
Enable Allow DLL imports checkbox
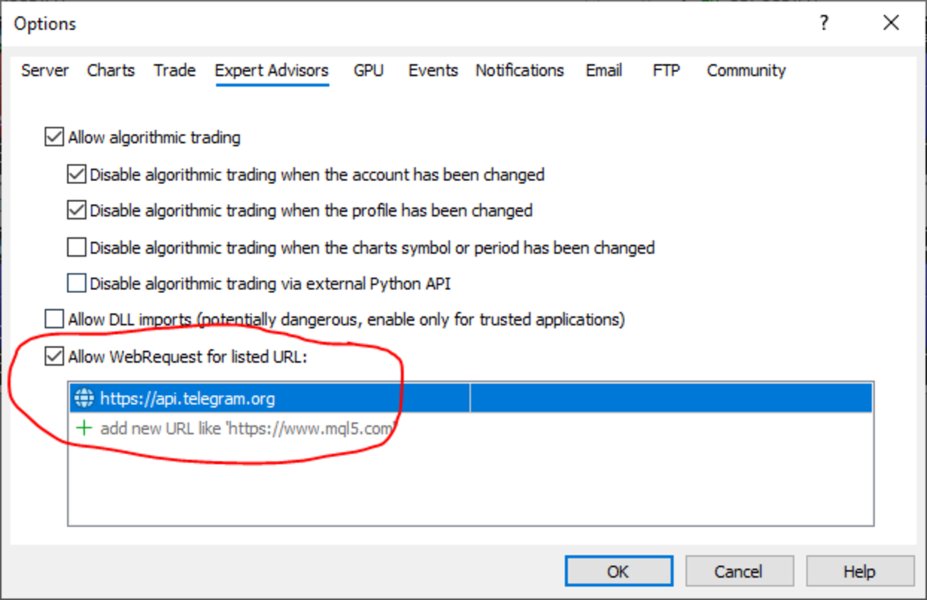[x=54, y=319]
